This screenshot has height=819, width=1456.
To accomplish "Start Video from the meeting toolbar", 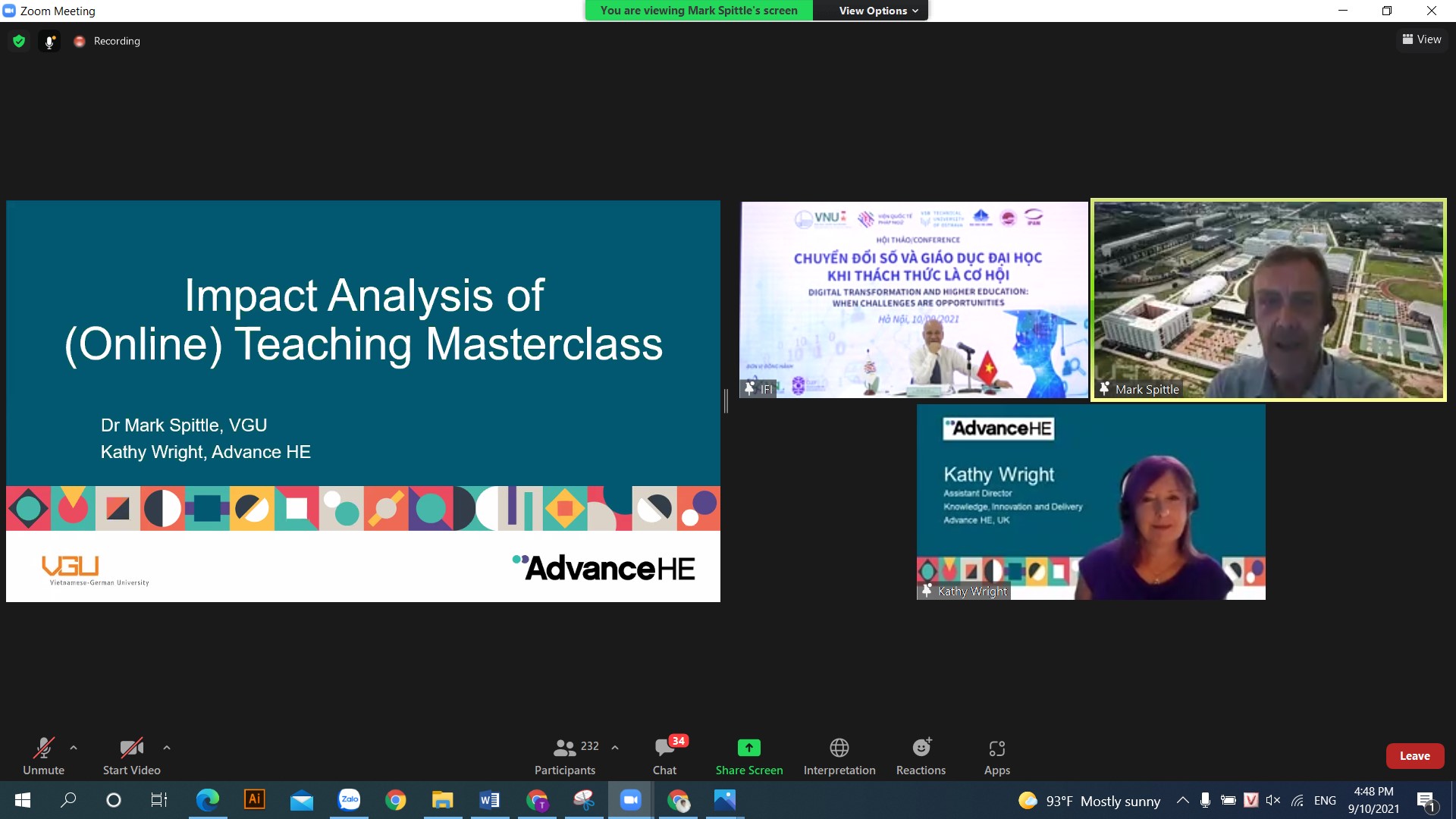I will [x=132, y=756].
